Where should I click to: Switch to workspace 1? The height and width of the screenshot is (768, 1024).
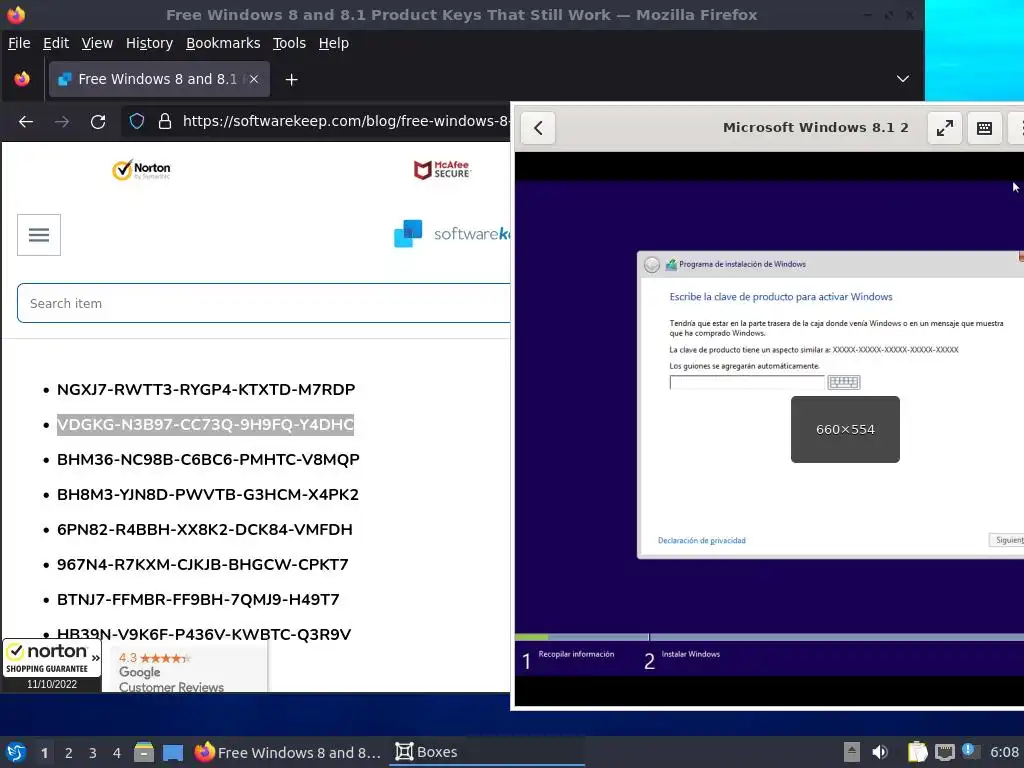point(44,753)
